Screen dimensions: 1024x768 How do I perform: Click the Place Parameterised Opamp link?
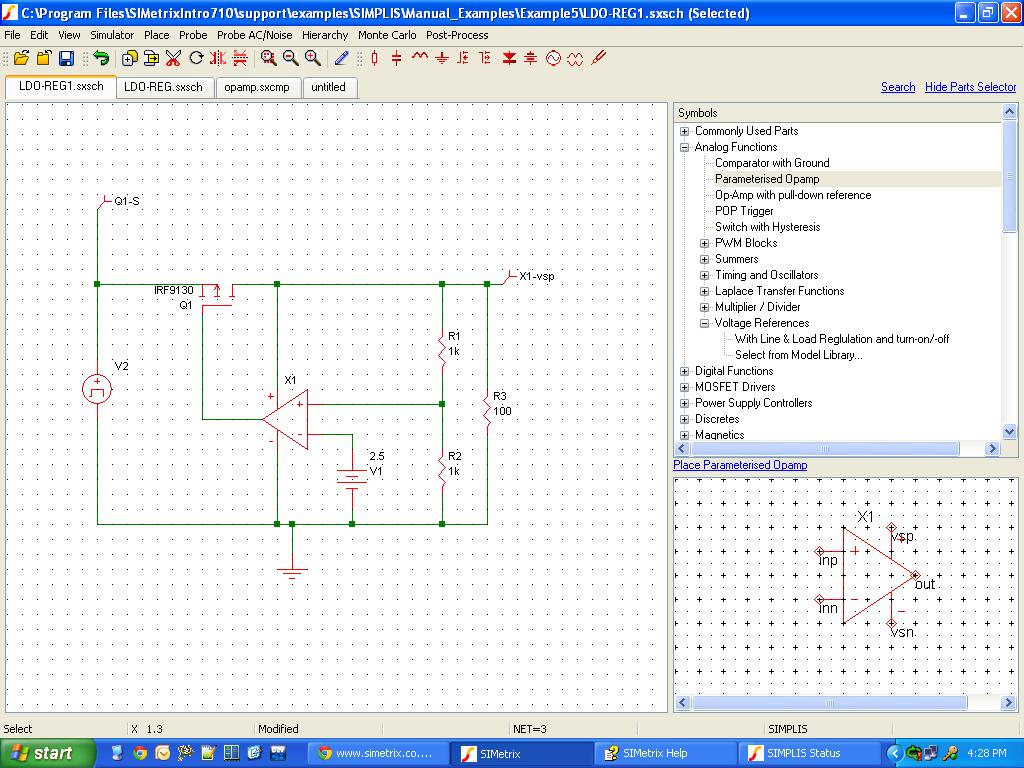click(x=740, y=465)
